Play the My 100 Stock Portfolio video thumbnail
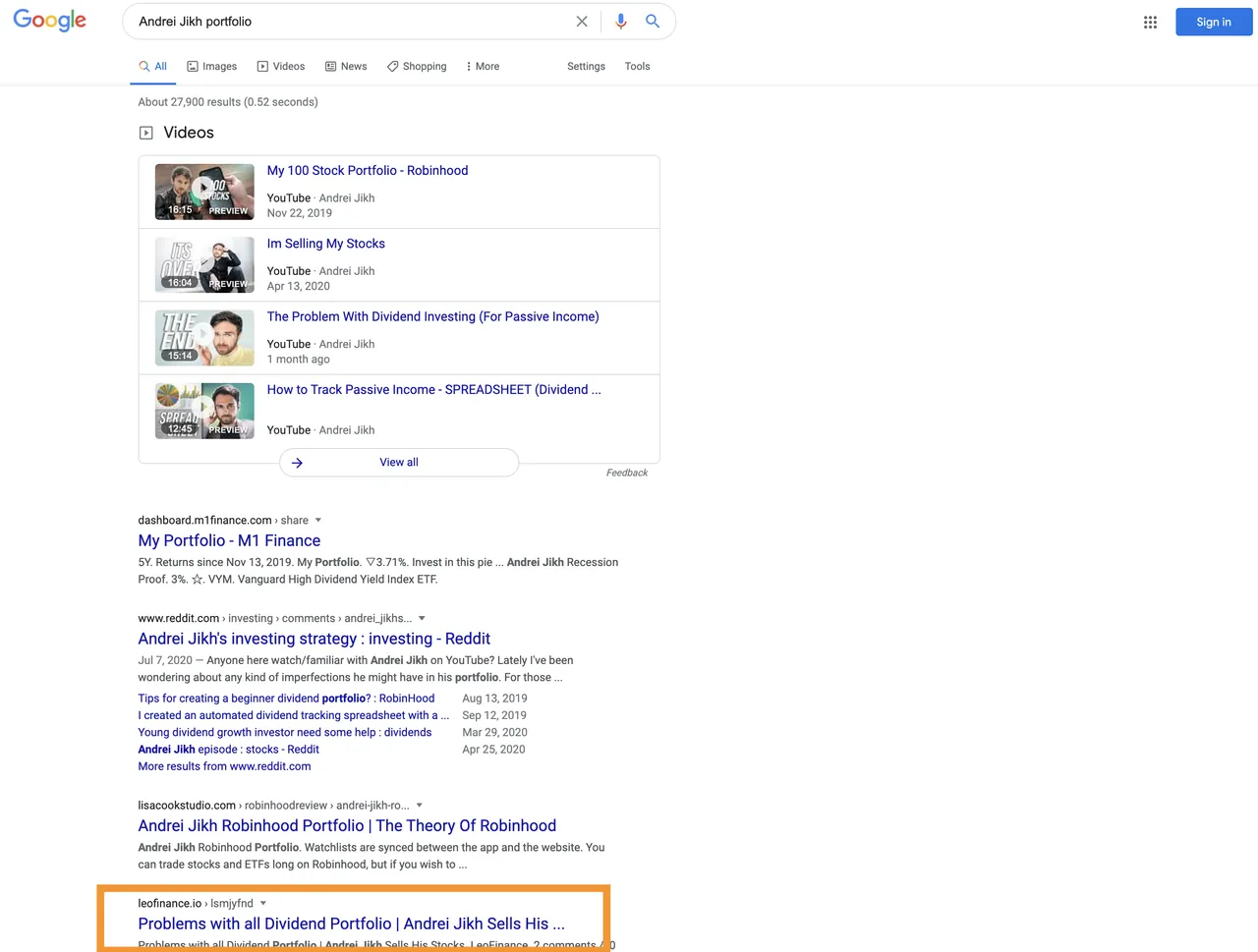The image size is (1258, 952). (204, 192)
